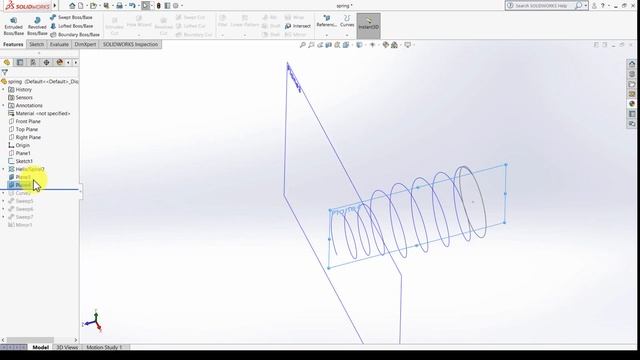Switch to the Features tab
The width and height of the screenshot is (640, 360).
13,44
